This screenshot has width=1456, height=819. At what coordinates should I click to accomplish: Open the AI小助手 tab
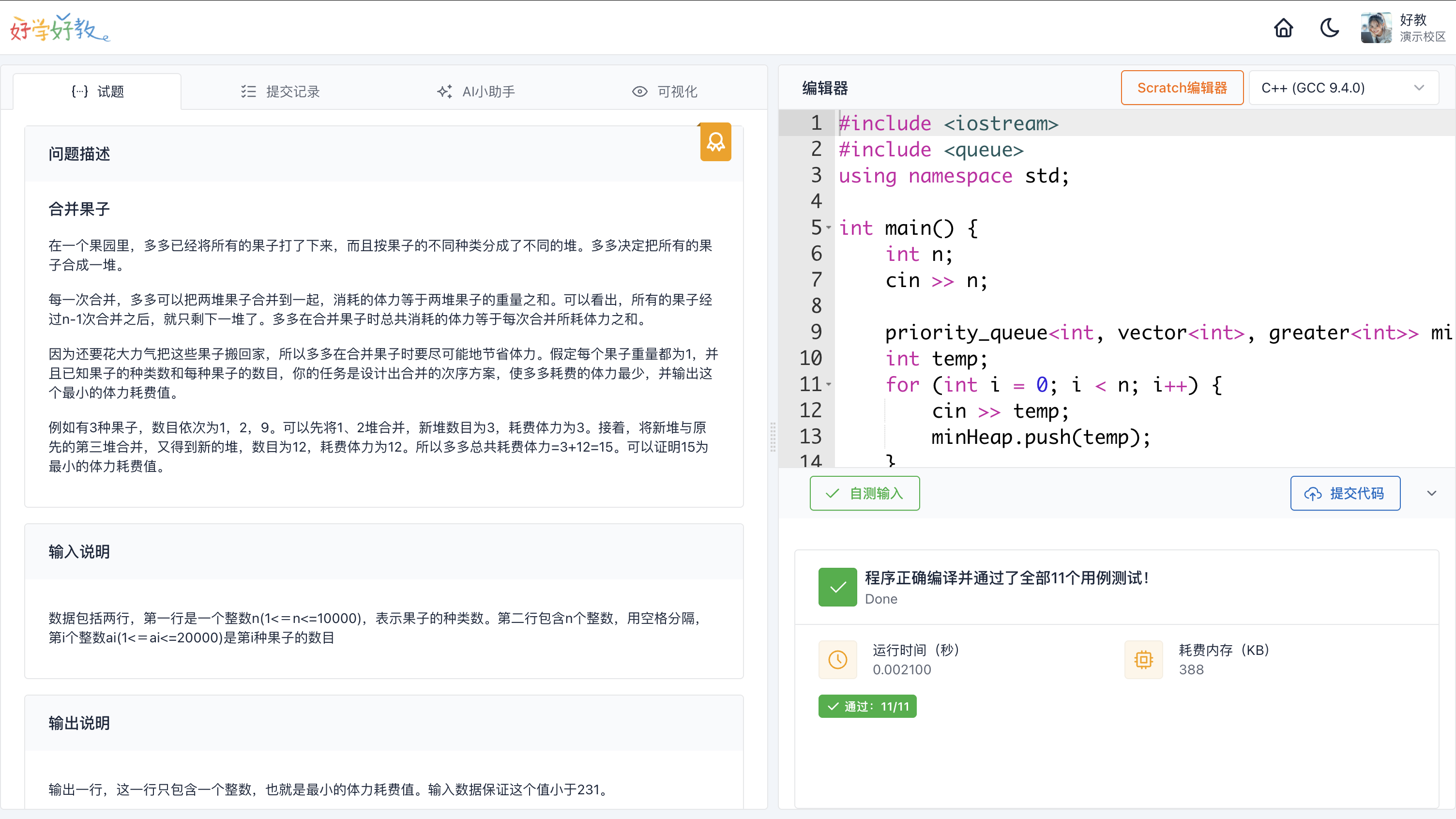476,91
